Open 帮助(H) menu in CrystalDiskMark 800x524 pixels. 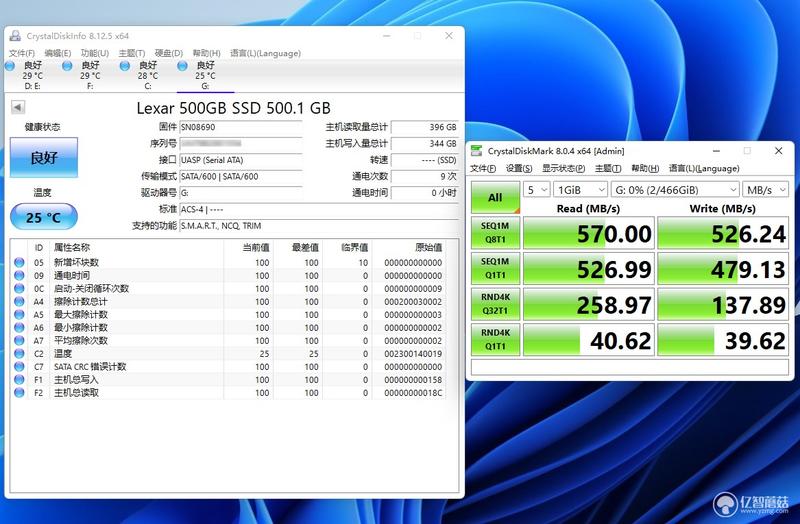coord(645,168)
